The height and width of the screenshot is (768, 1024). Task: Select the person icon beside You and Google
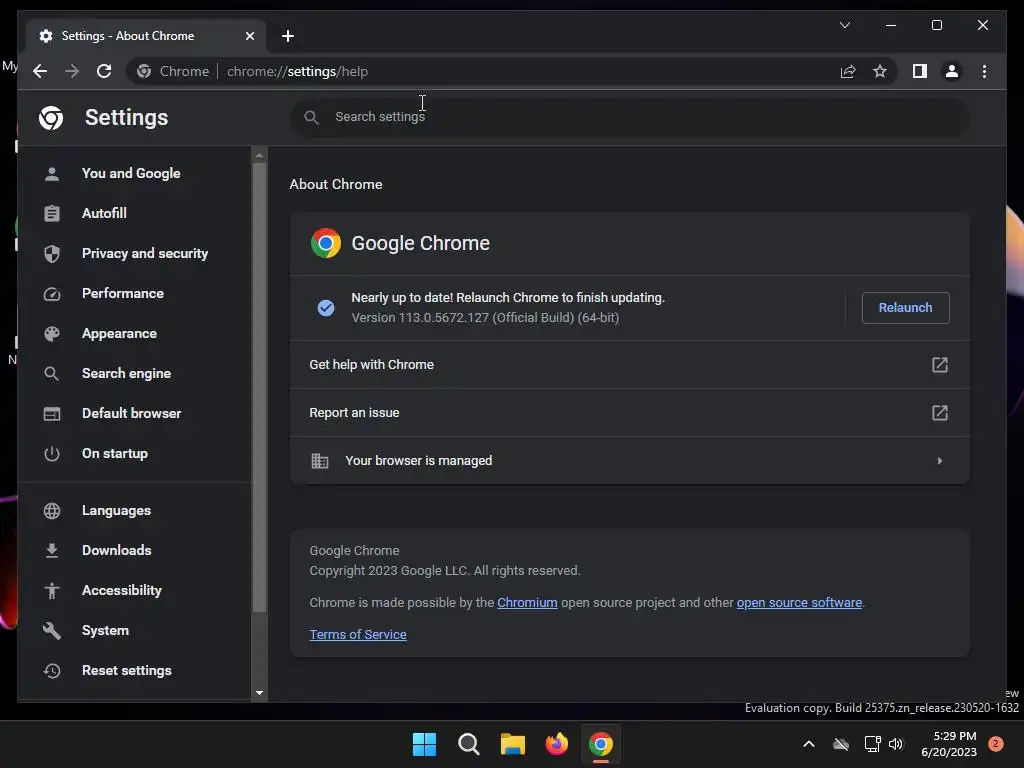point(52,174)
